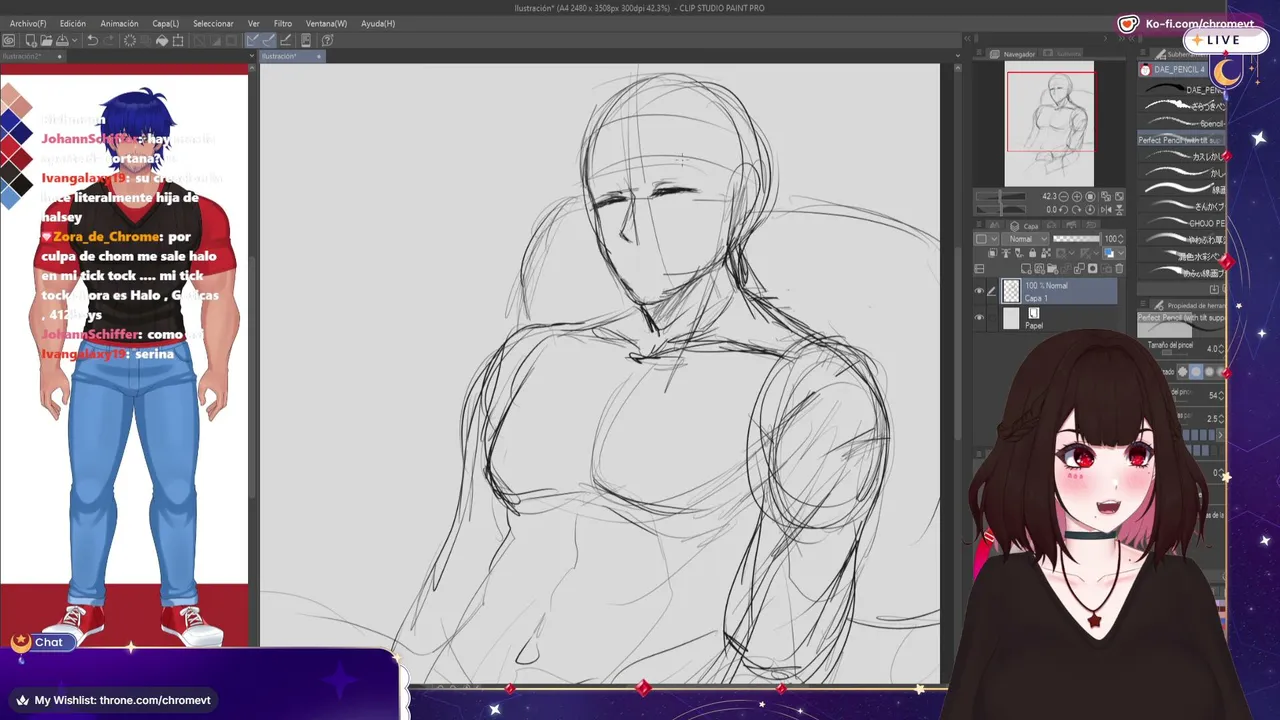Open the Filtro menu
The height and width of the screenshot is (720, 1280).
coord(283,23)
